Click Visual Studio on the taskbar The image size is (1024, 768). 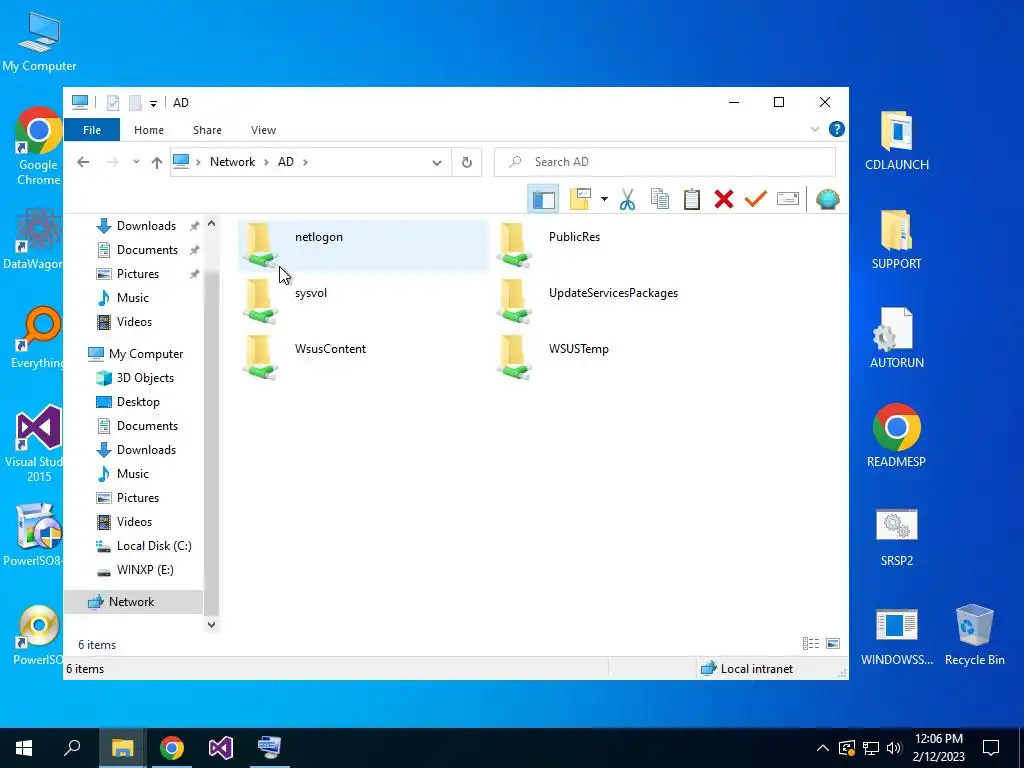221,748
